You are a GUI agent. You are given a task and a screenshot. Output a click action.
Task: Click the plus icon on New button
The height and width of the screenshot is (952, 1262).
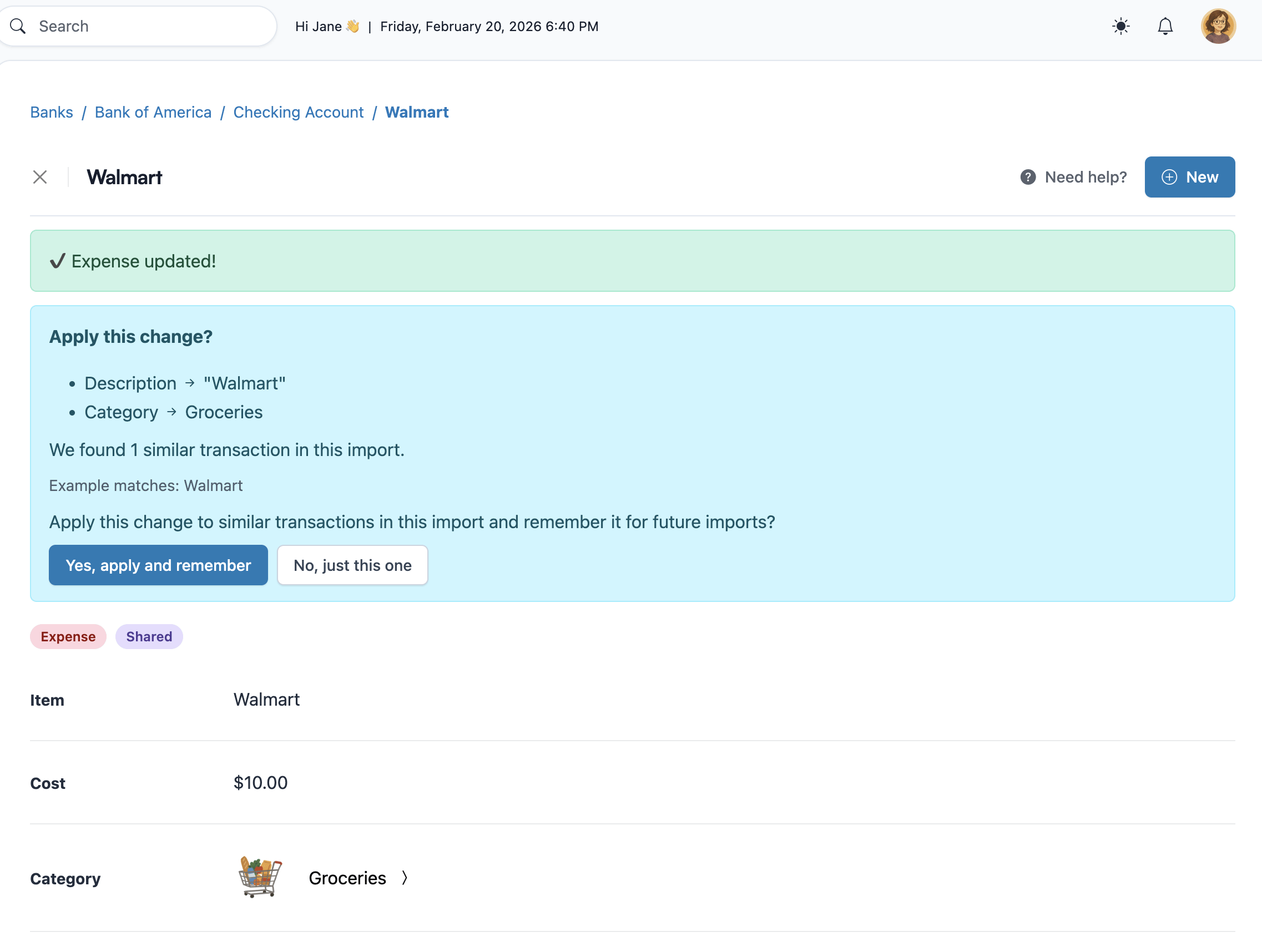1169,178
